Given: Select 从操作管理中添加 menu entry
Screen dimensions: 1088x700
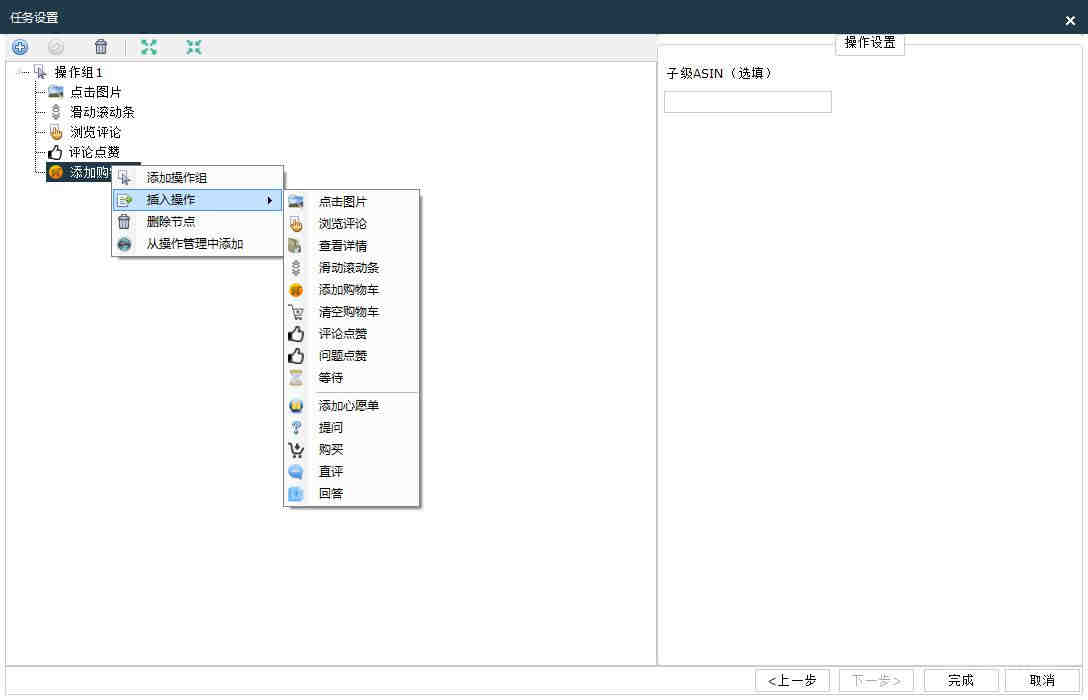Looking at the screenshot, I should [x=195, y=244].
